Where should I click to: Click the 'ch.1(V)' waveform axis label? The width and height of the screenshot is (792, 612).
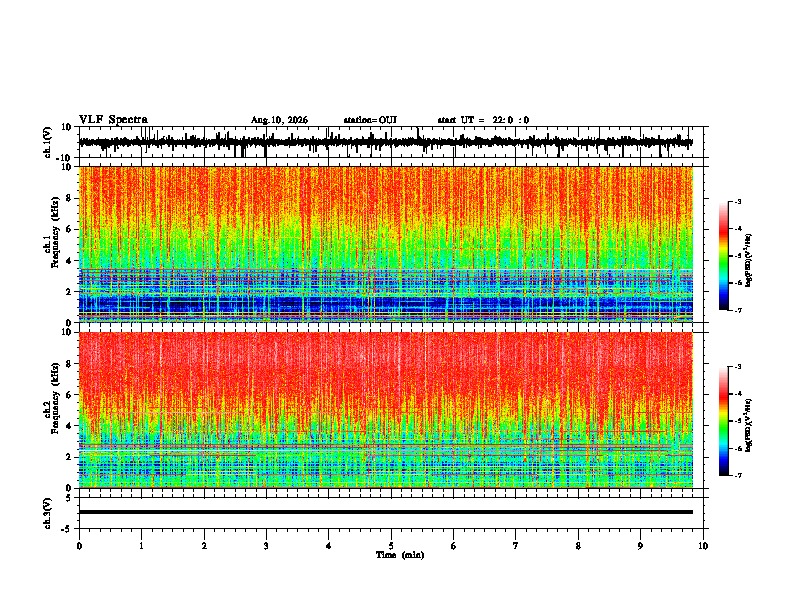pyautogui.click(x=48, y=142)
